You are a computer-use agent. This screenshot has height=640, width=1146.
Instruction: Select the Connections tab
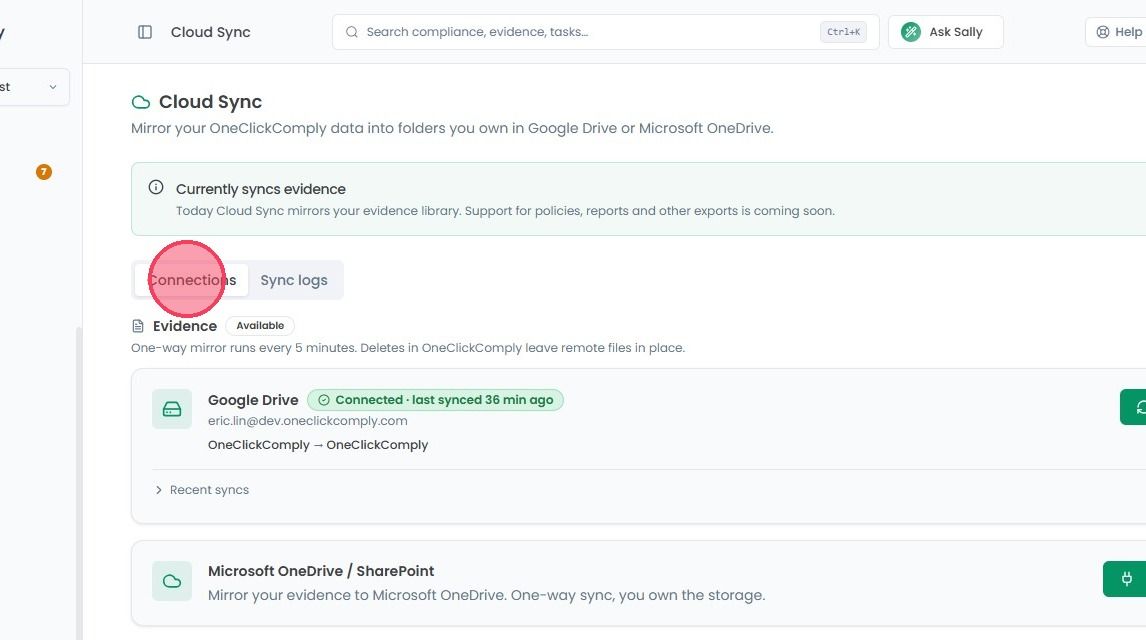coord(191,281)
